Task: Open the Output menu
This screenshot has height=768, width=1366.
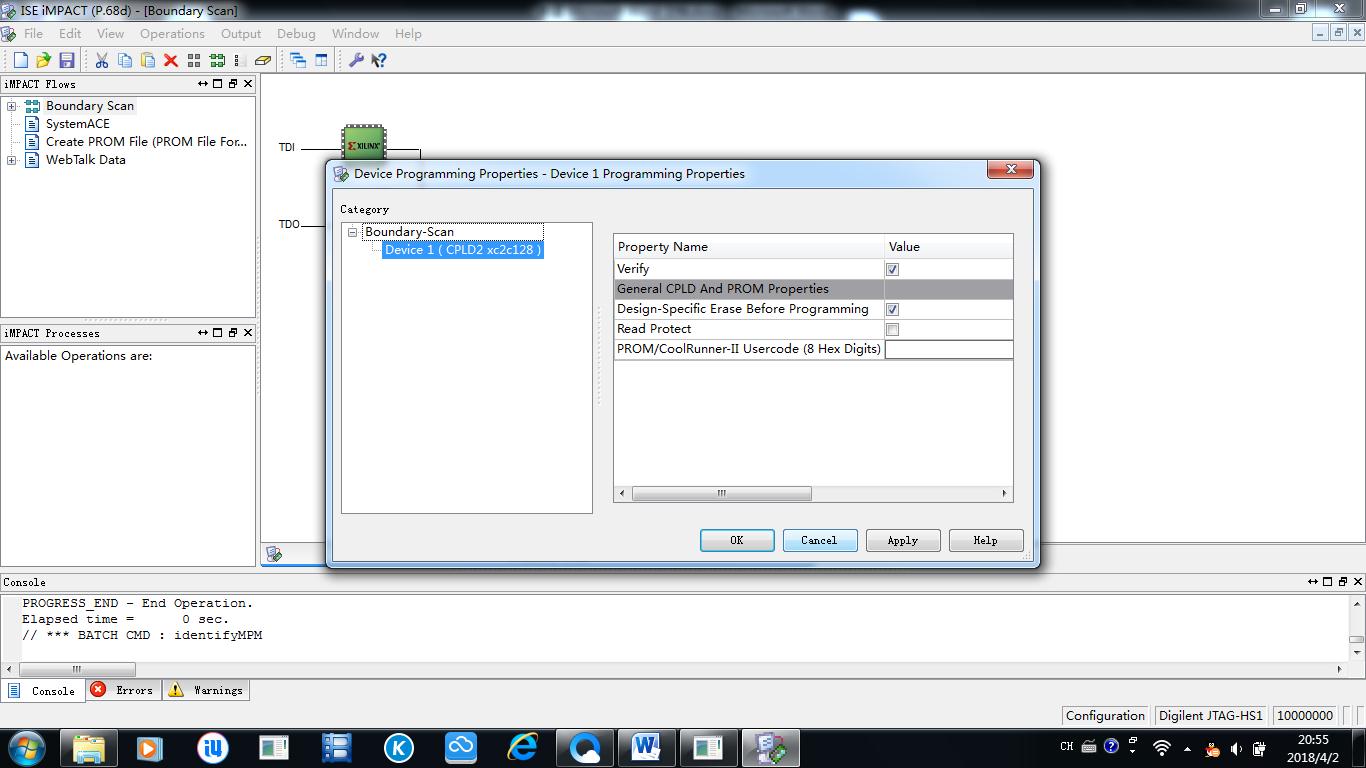Action: coord(241,33)
